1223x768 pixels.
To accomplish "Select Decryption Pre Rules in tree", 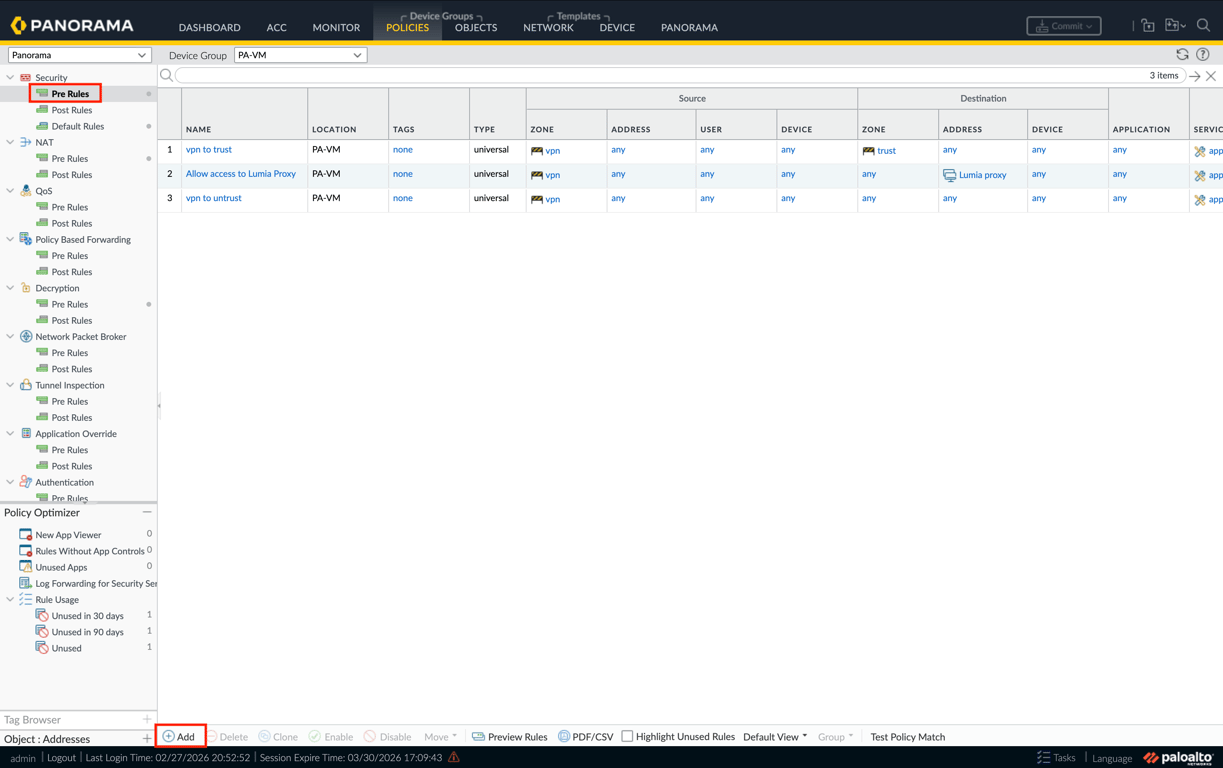I will pos(70,304).
